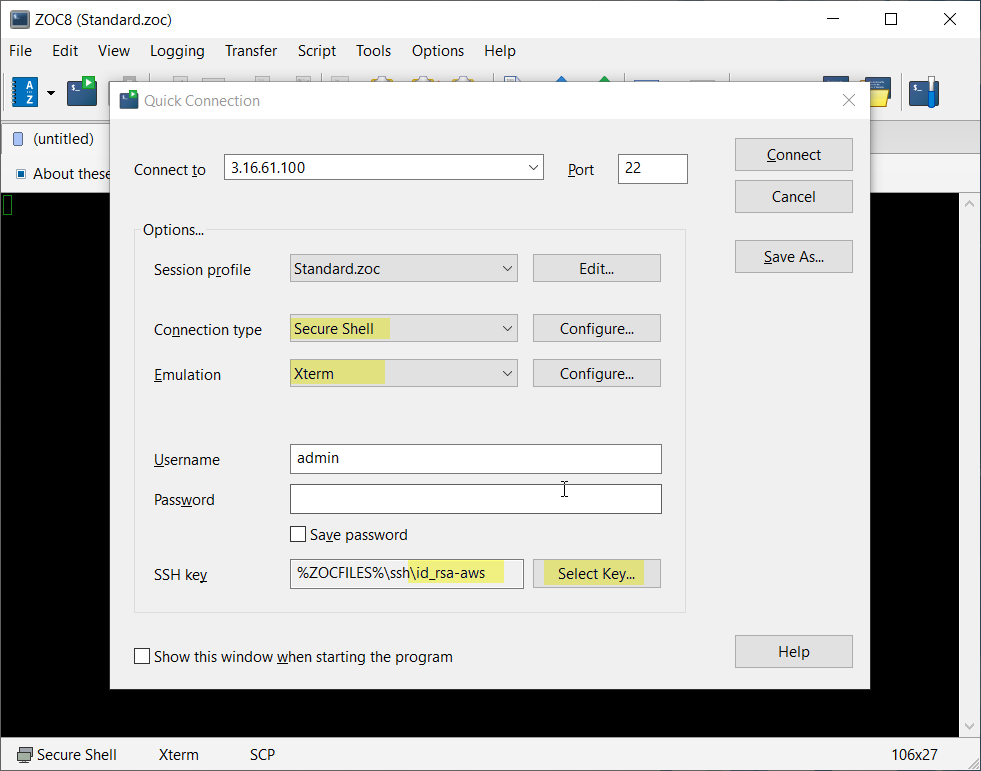
Task: Click Configure... next to Connection type
Action: coord(596,329)
